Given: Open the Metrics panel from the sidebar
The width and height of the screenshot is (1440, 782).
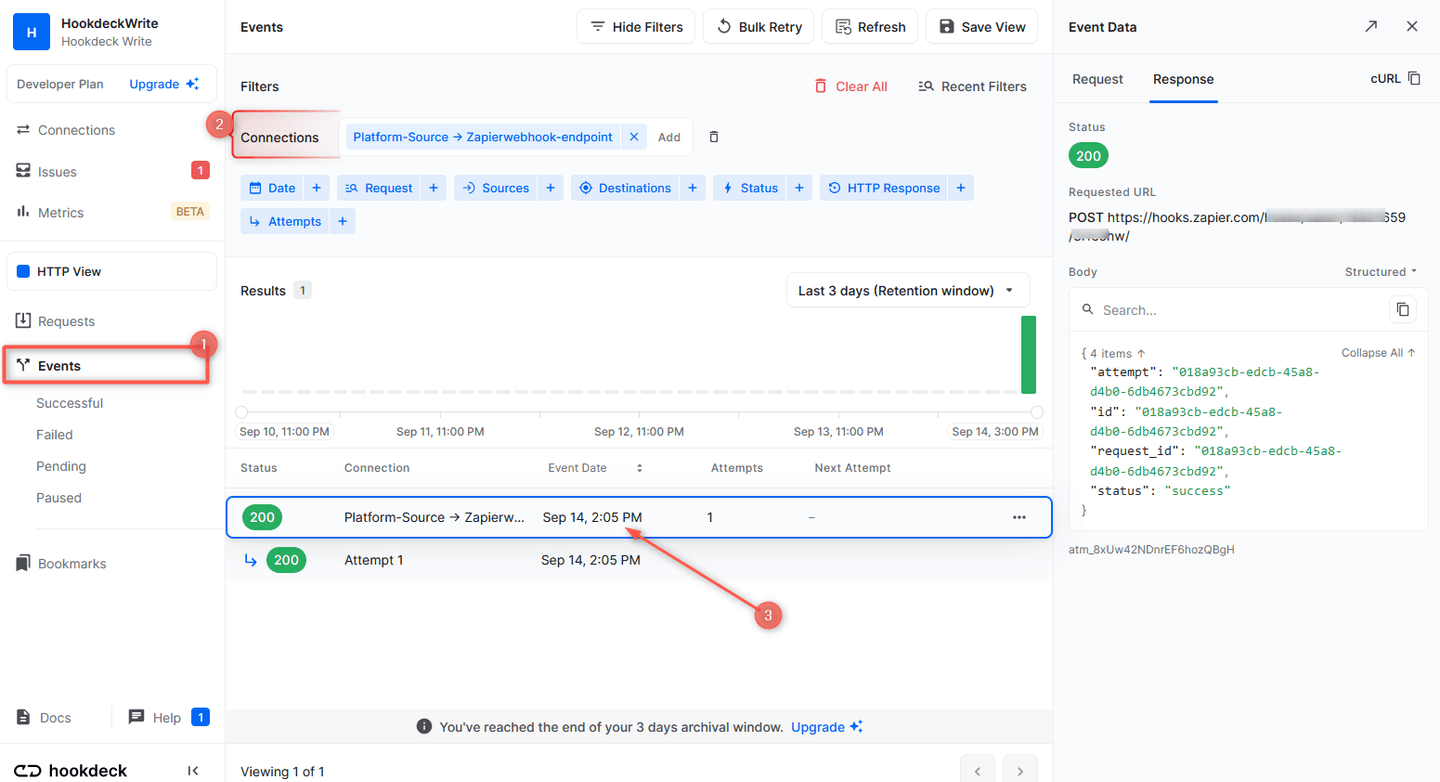Looking at the screenshot, I should pyautogui.click(x=60, y=212).
